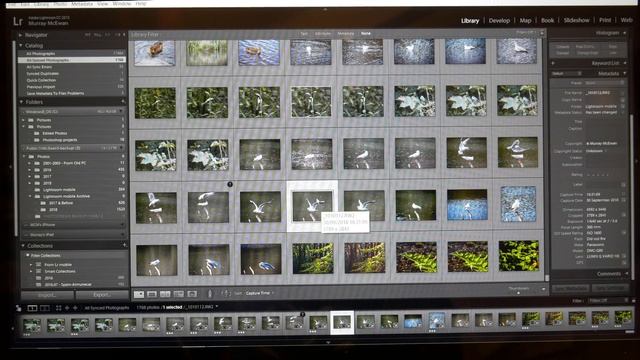The width and height of the screenshot is (640, 360).
Task: Open the Lightroom mobile folder
Action: pyautogui.click(x=59, y=190)
